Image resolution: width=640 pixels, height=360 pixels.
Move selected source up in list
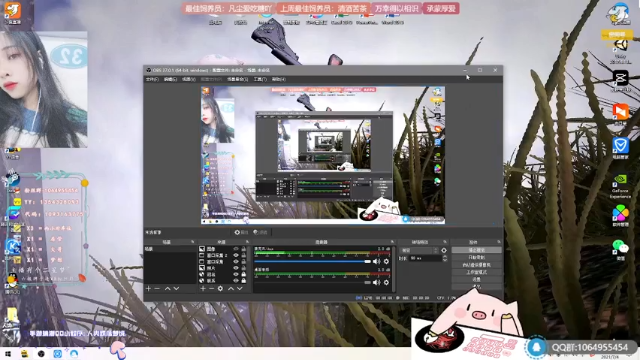231,289
